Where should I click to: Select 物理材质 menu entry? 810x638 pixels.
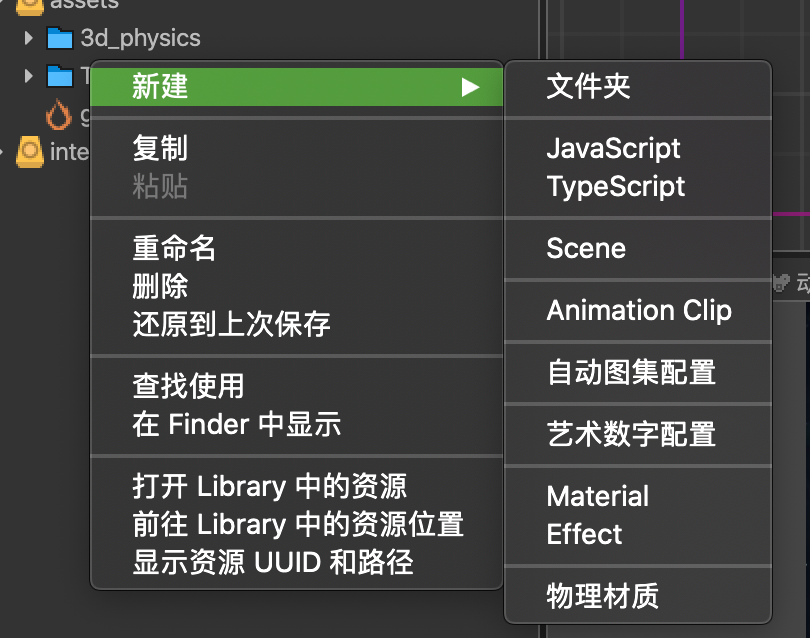(x=602, y=597)
